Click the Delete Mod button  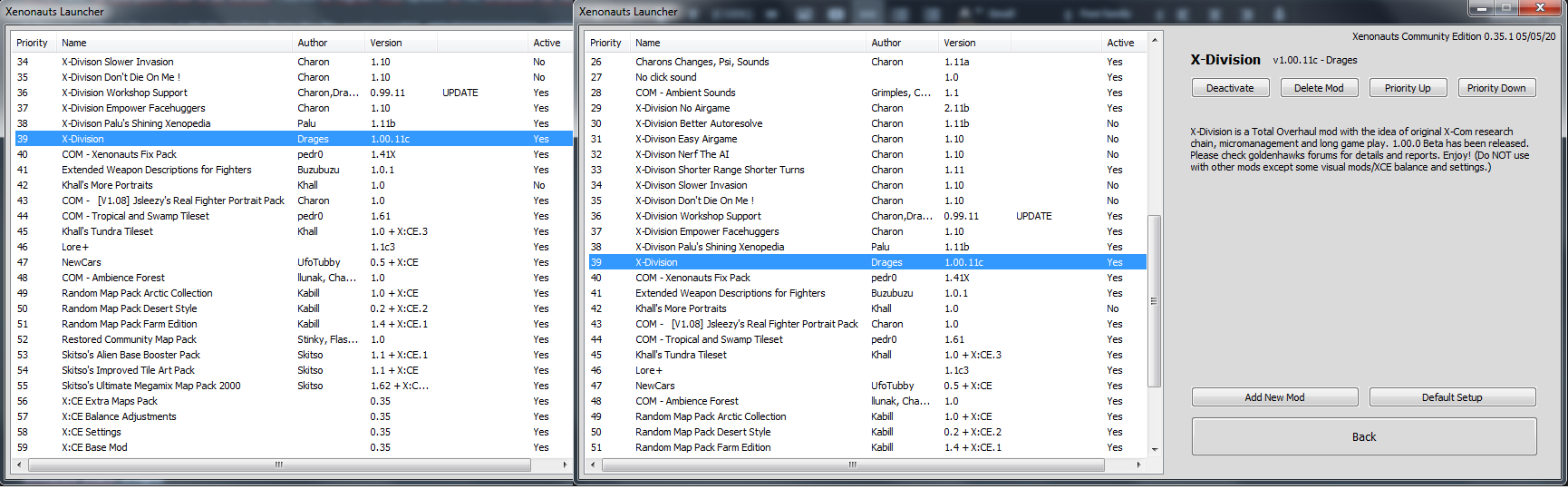coord(1319,88)
